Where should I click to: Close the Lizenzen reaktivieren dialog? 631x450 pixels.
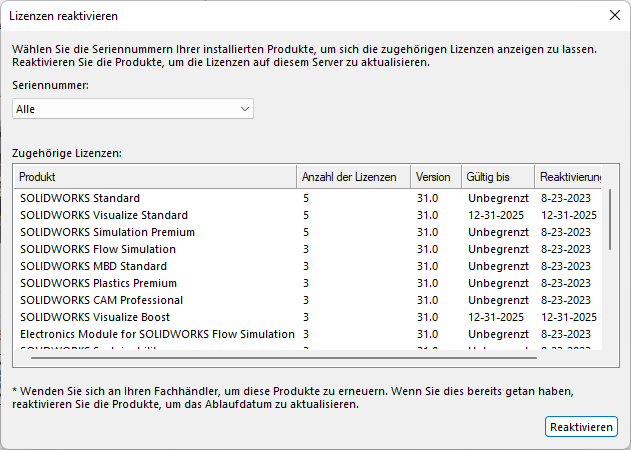click(x=614, y=15)
